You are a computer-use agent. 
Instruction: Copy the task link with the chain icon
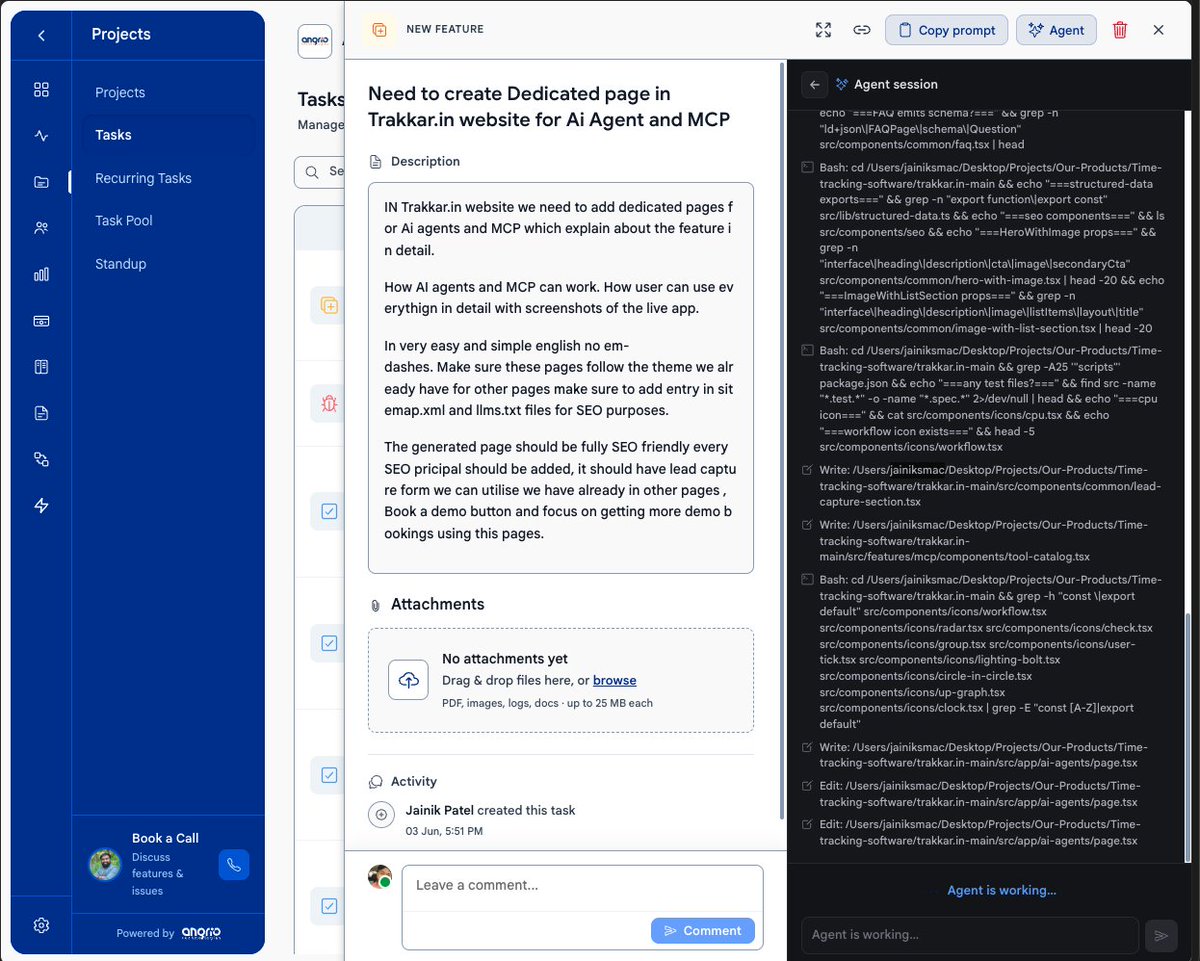[861, 30]
